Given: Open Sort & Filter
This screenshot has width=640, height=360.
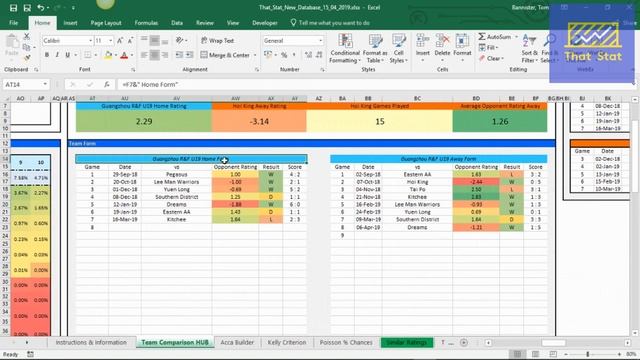Looking at the screenshot, I should (x=529, y=49).
